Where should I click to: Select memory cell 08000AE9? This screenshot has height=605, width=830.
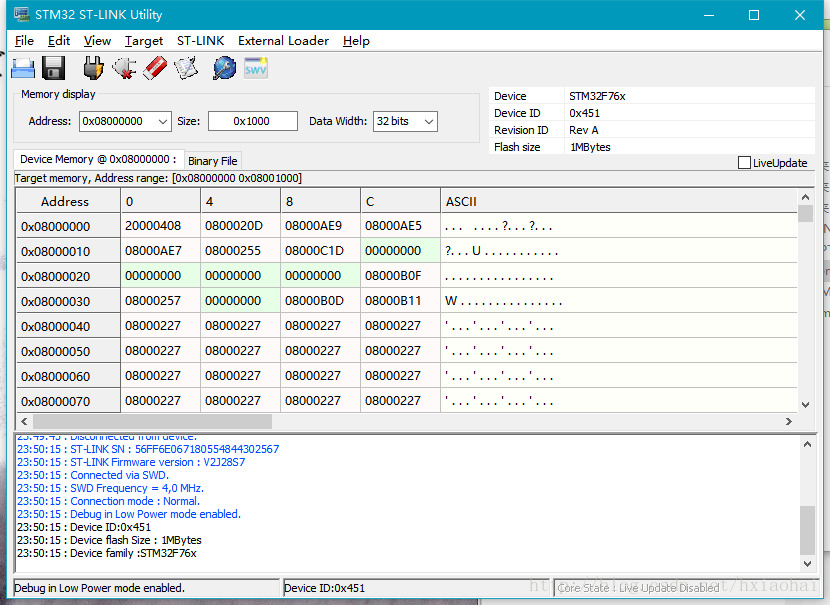pos(320,225)
